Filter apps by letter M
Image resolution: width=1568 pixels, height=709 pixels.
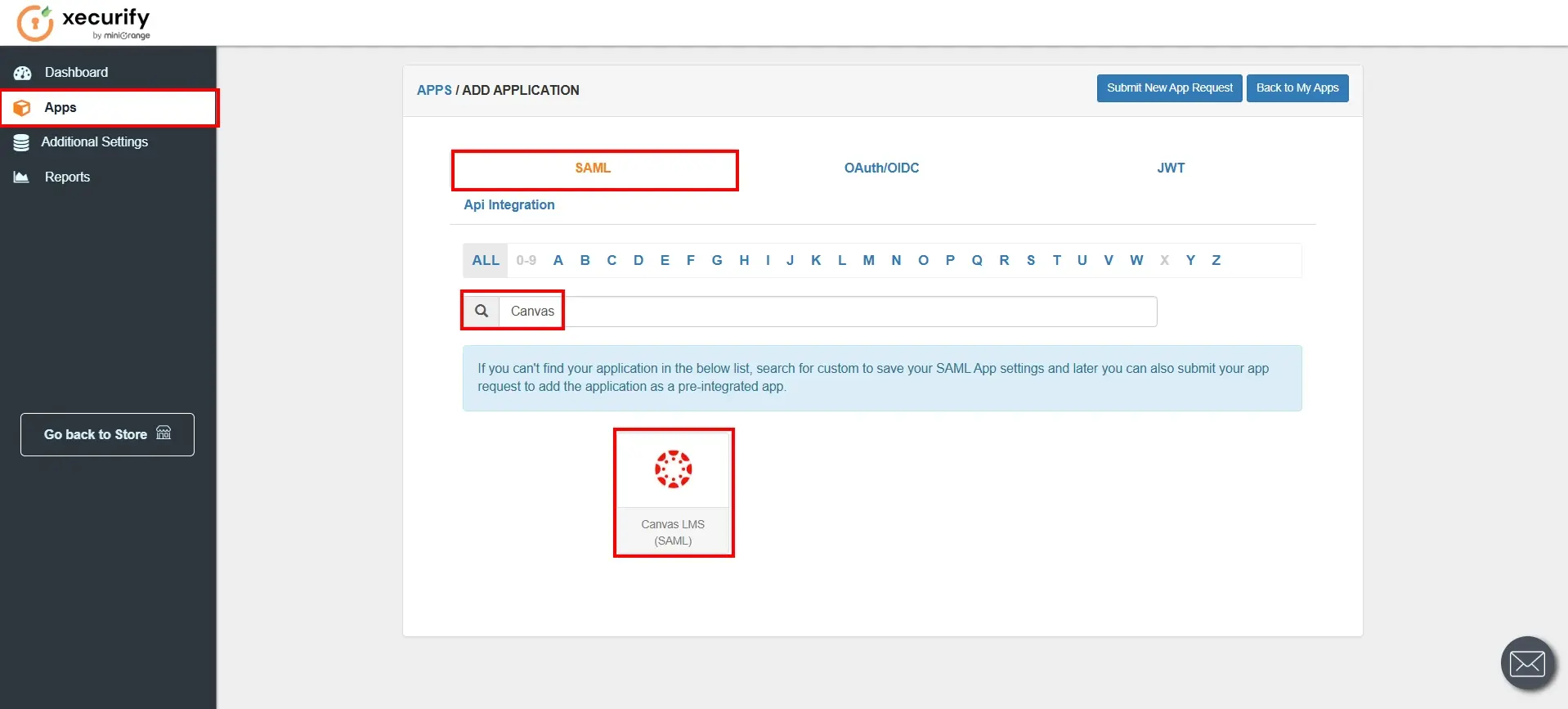[x=869, y=260]
